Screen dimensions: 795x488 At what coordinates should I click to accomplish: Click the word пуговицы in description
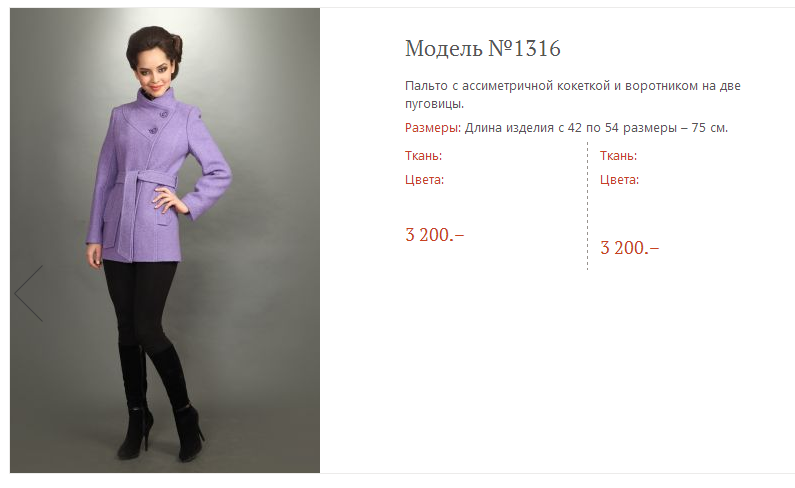pos(435,104)
